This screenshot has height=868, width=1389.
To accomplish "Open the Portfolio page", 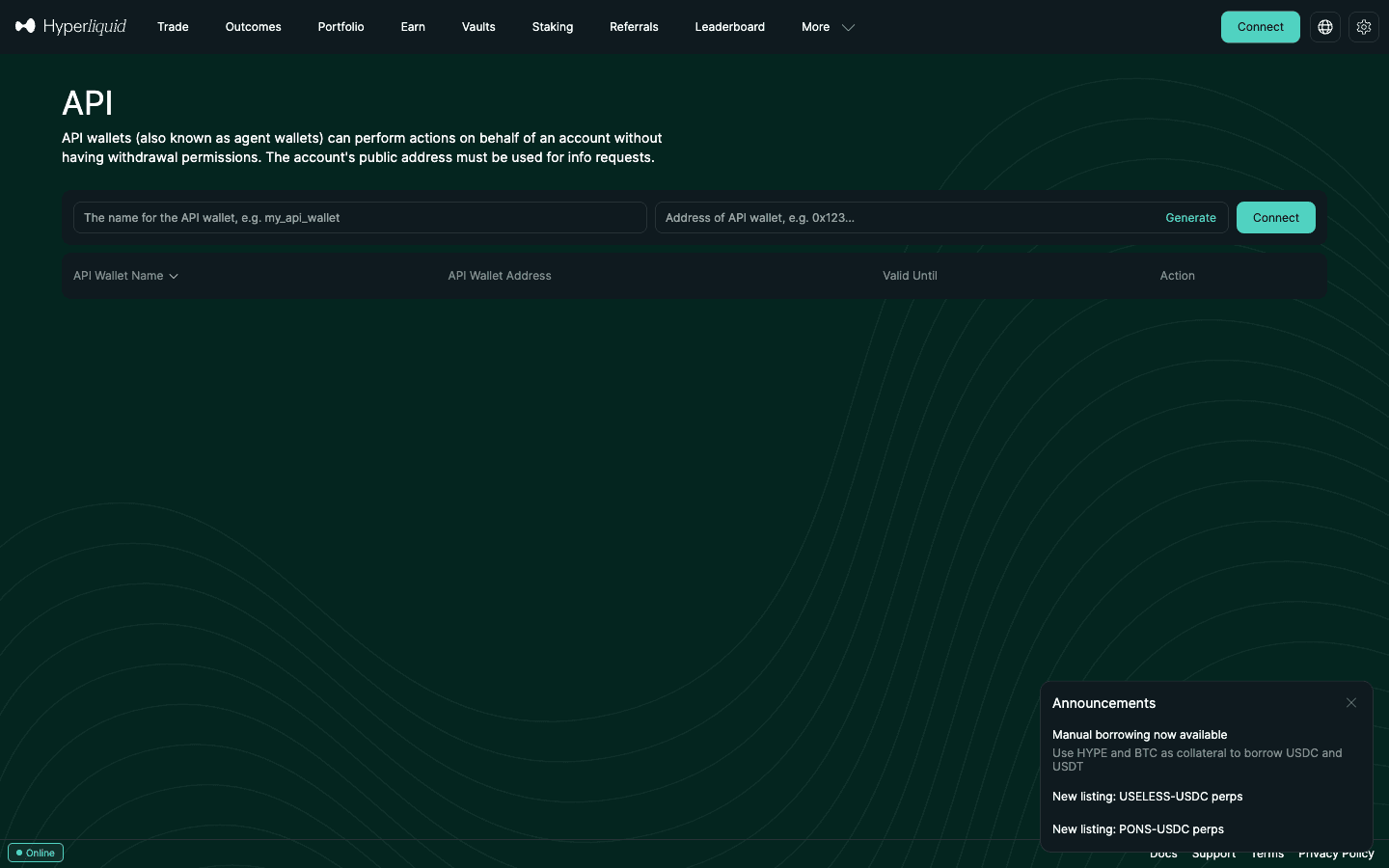I will pos(340,27).
